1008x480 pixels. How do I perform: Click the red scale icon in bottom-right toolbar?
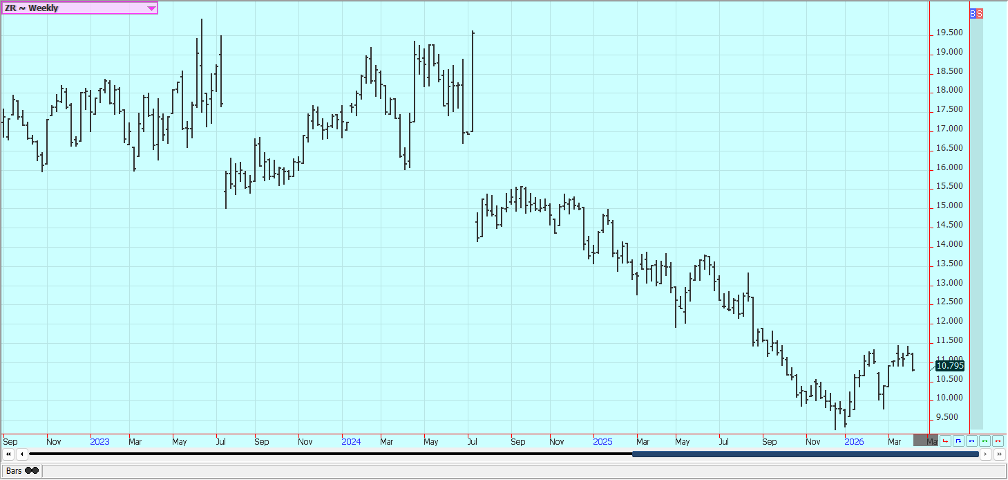[x=945, y=440]
